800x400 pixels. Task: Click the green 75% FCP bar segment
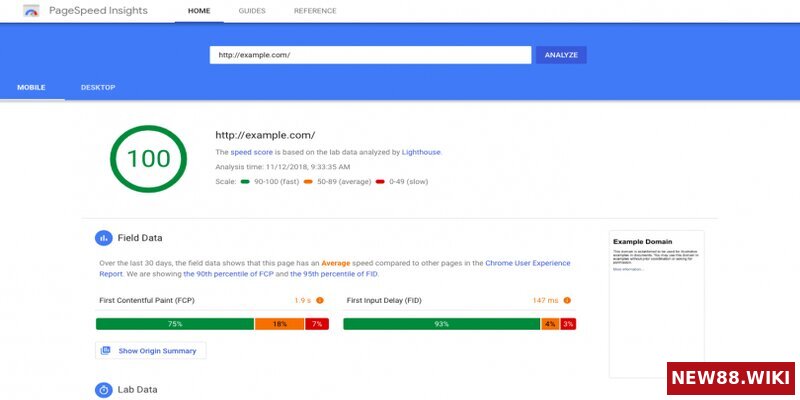pyautogui.click(x=175, y=324)
